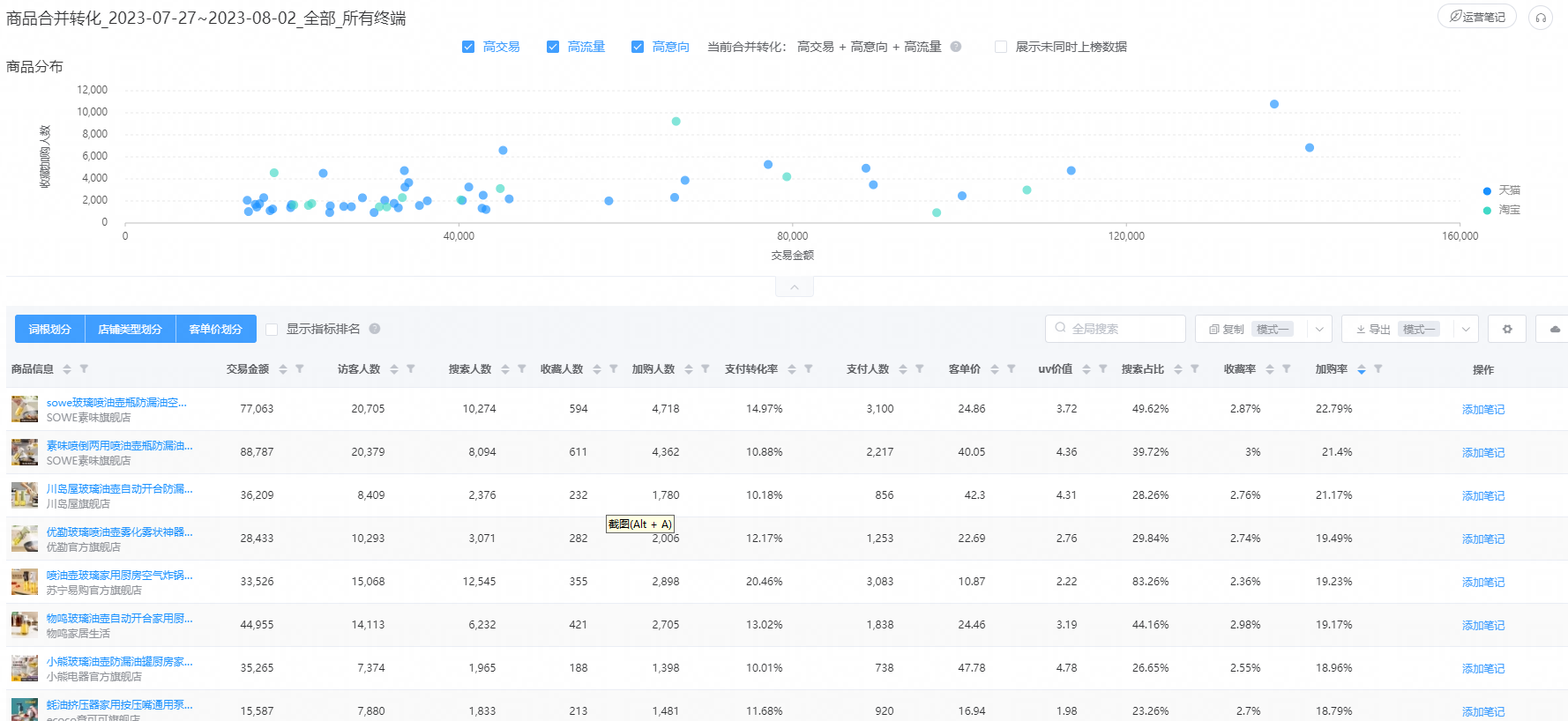1568x721 pixels.
Task: Expand the 复制 mode dropdown arrow
Action: click(1319, 329)
